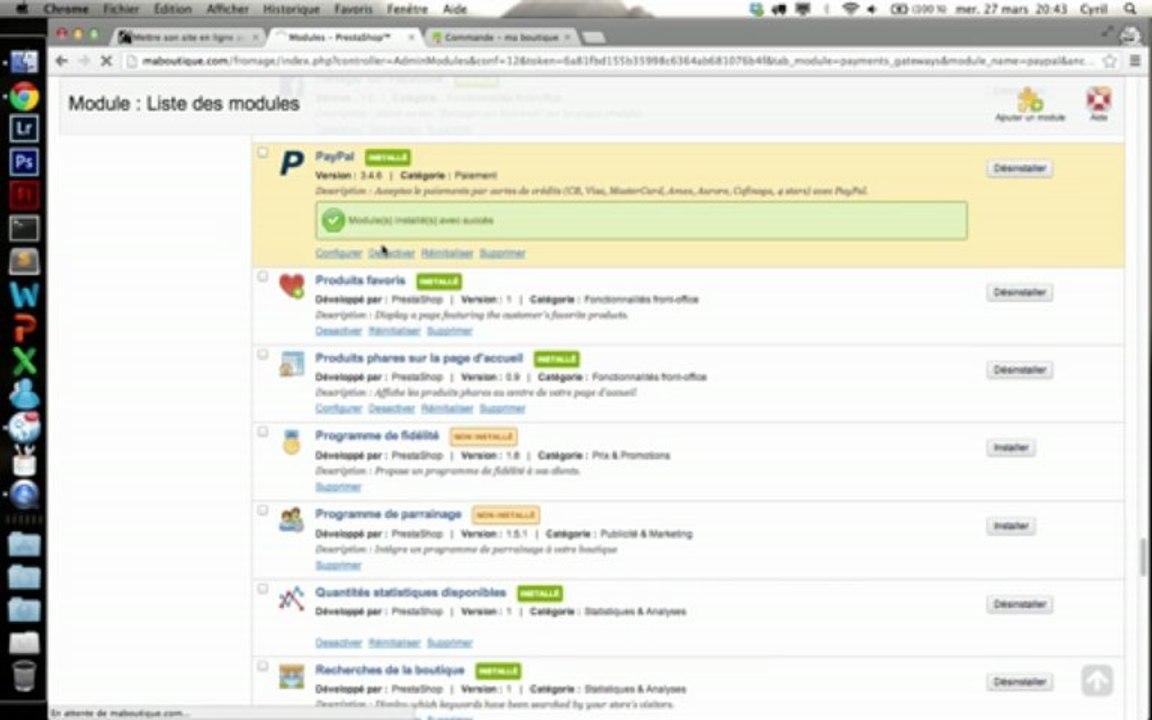The width and height of the screenshot is (1152, 720).
Task: Open the Aide lifebuoy icon
Action: point(1098,98)
